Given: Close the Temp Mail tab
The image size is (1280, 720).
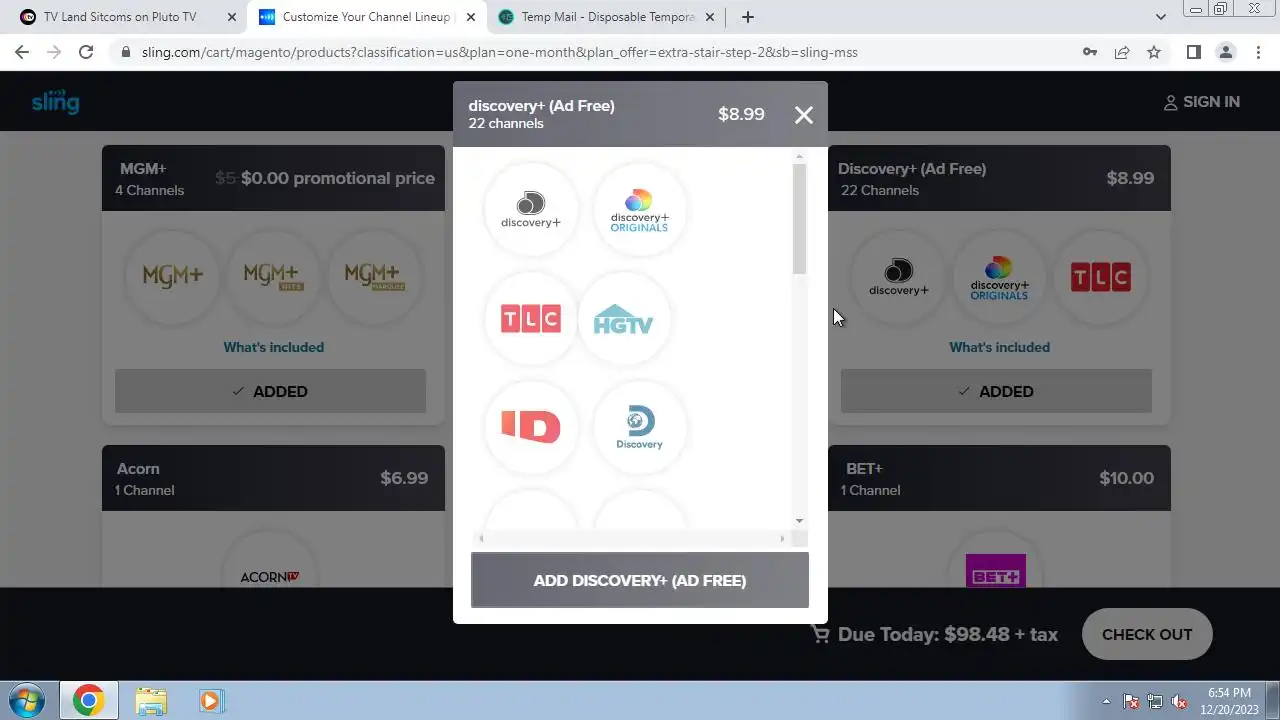Looking at the screenshot, I should point(712,17).
